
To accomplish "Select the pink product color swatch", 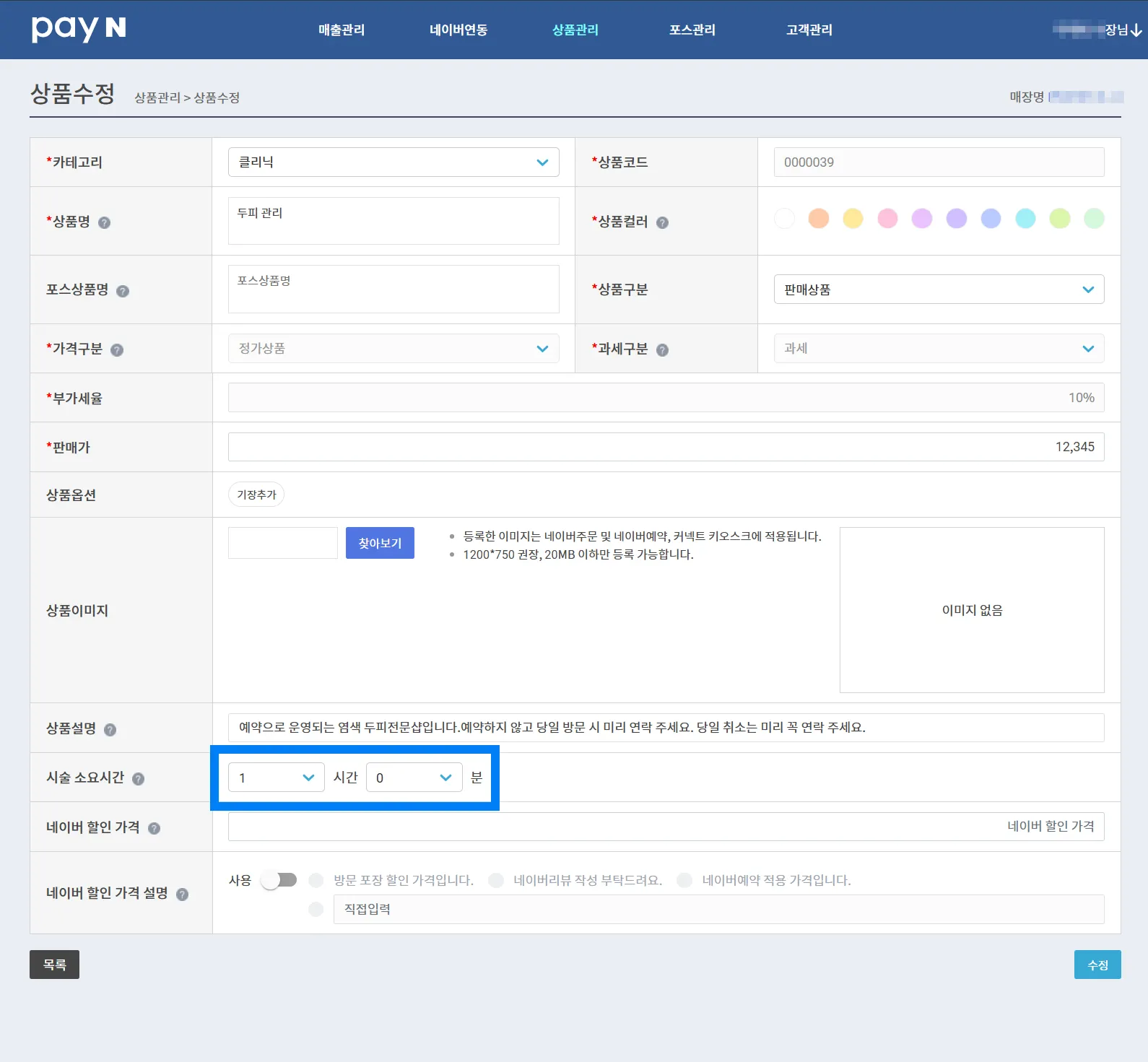I will click(887, 218).
